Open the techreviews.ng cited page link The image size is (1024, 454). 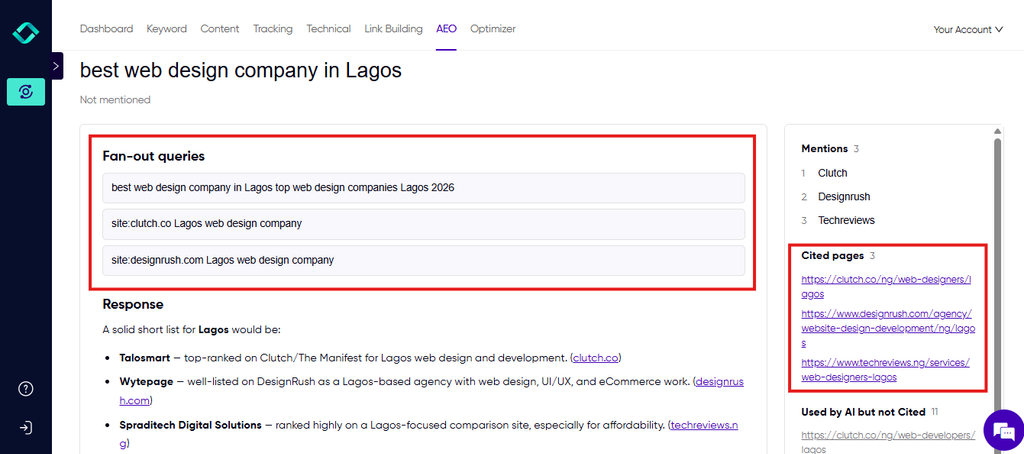[885, 370]
